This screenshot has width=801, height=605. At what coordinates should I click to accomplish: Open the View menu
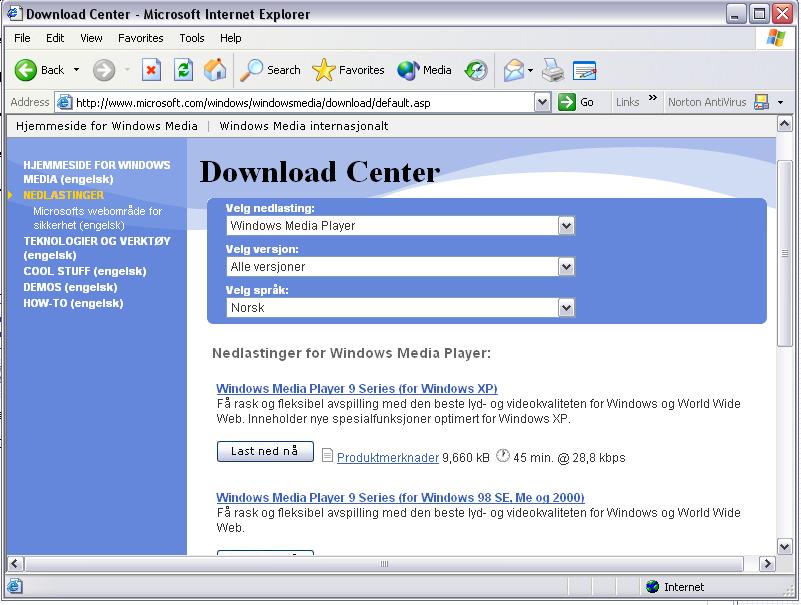click(91, 38)
